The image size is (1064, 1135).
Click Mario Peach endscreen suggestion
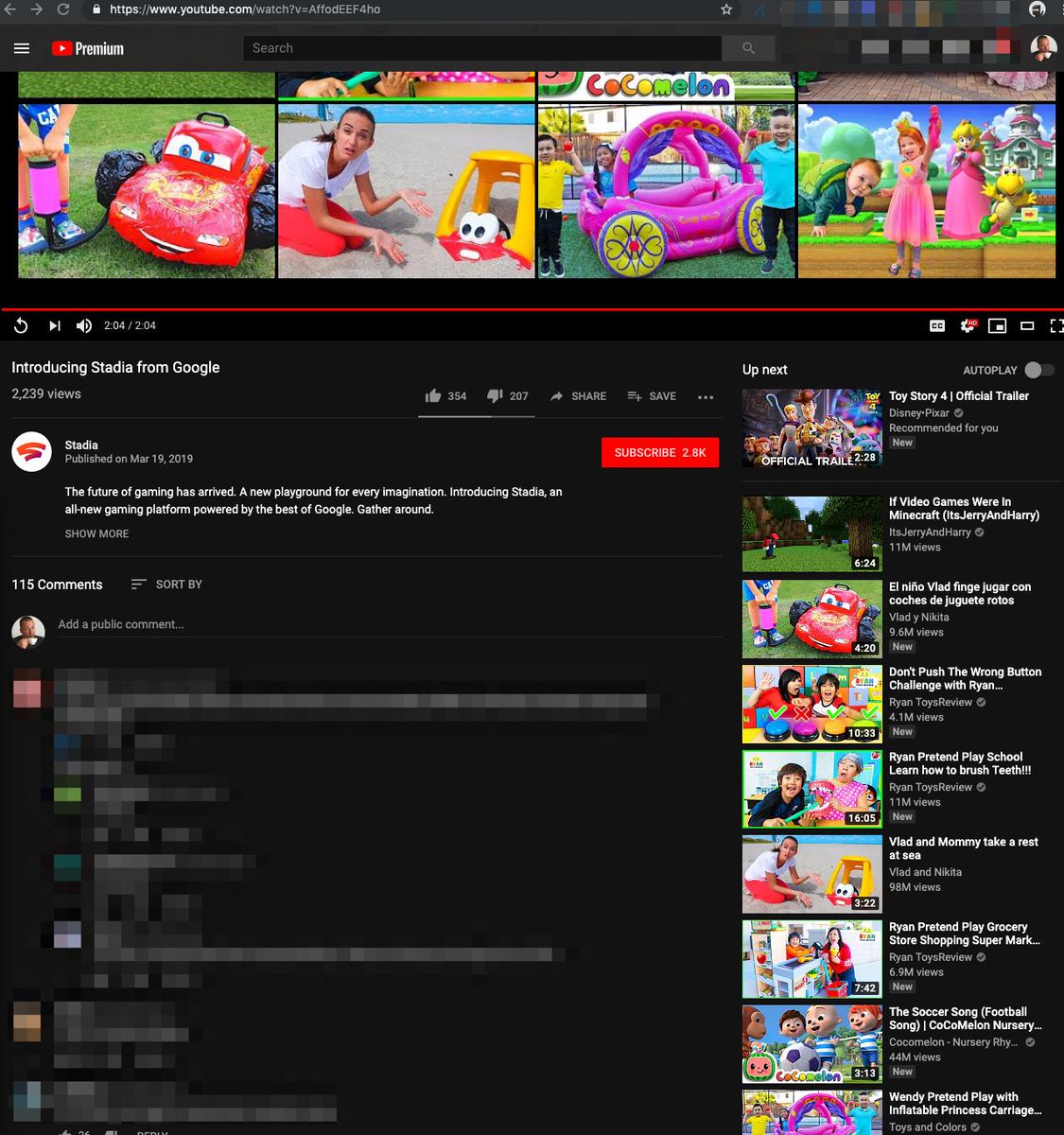(x=927, y=191)
